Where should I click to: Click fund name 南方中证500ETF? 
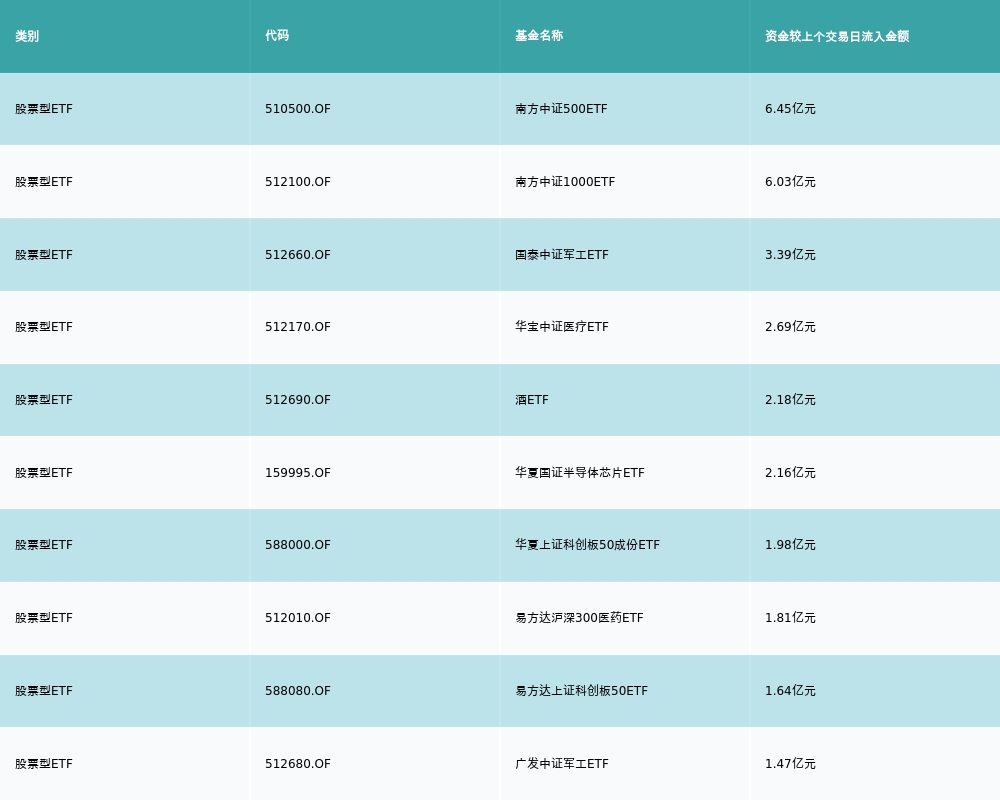[x=561, y=109]
